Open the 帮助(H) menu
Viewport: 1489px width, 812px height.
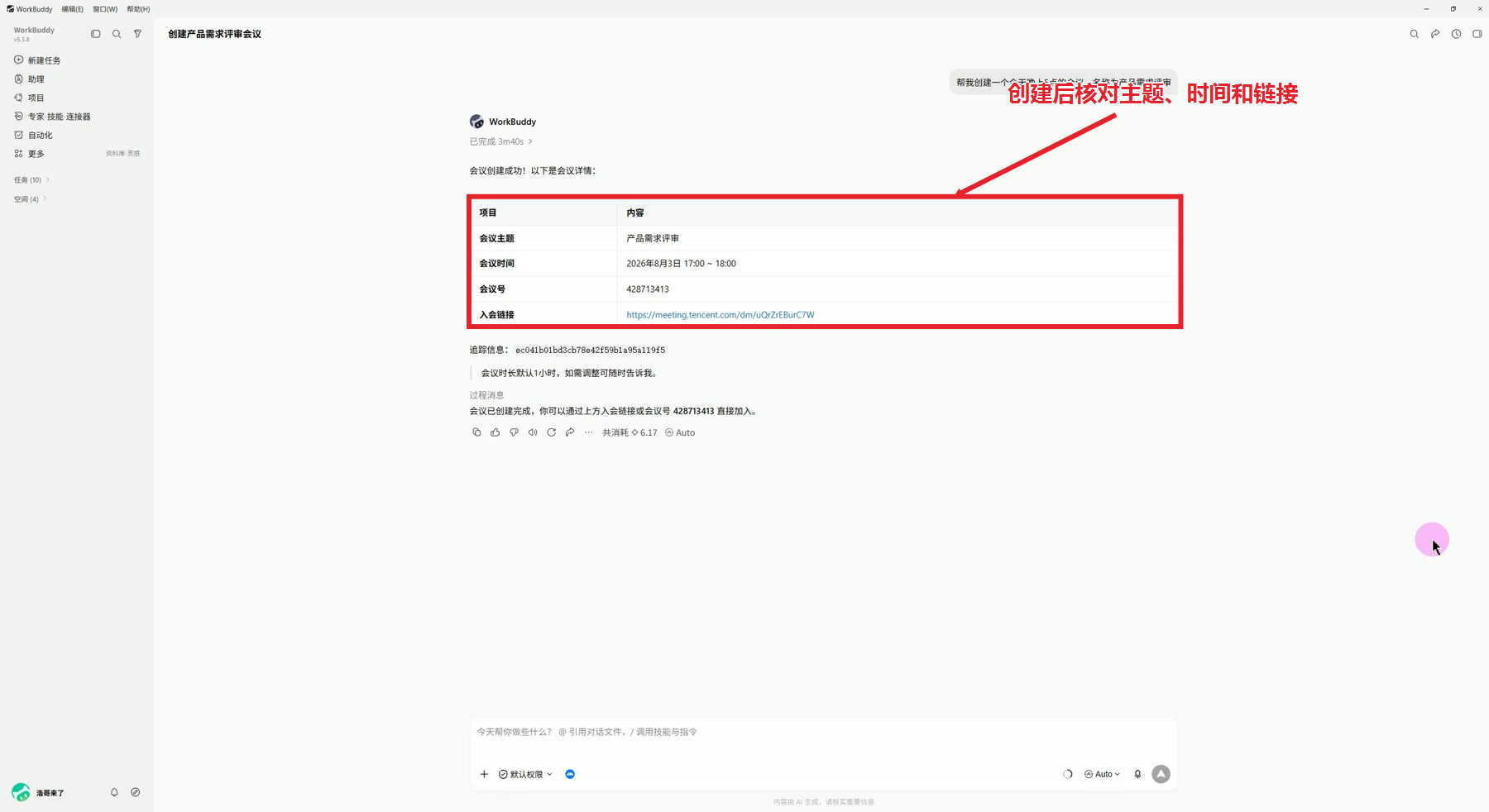pos(138,9)
